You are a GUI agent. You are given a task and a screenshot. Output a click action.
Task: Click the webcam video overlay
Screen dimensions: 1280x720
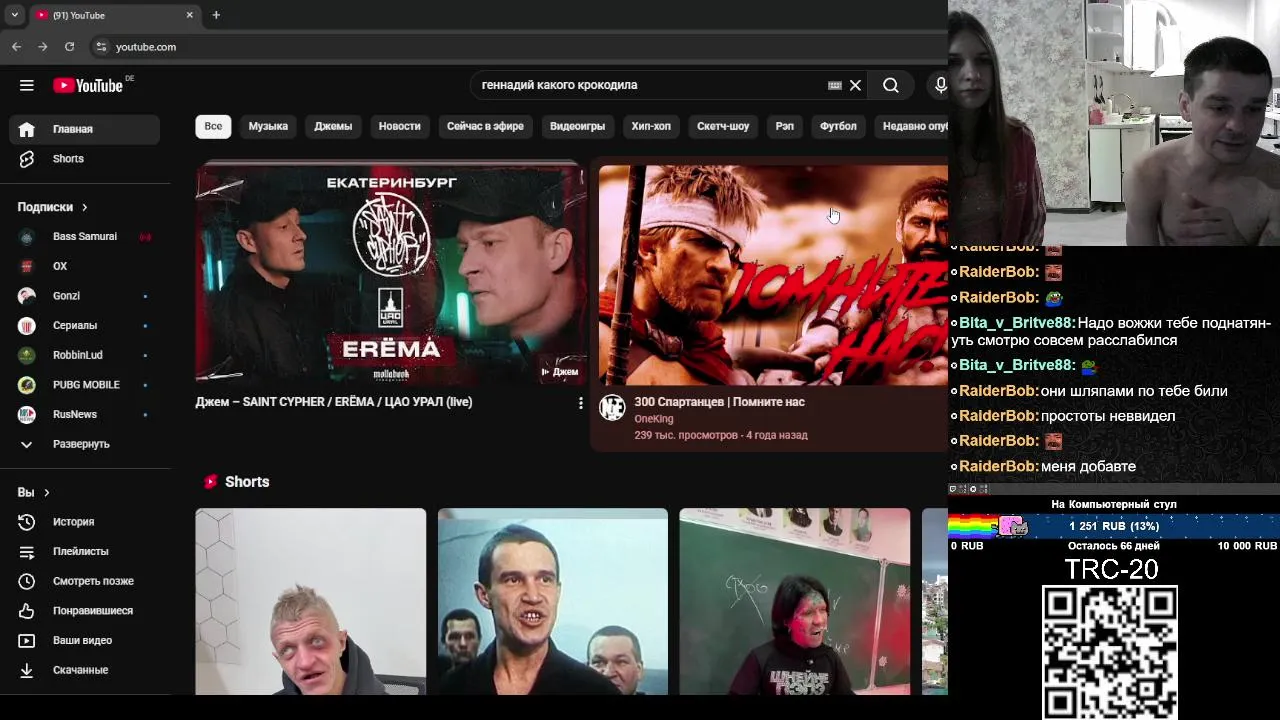pyautogui.click(x=1114, y=122)
